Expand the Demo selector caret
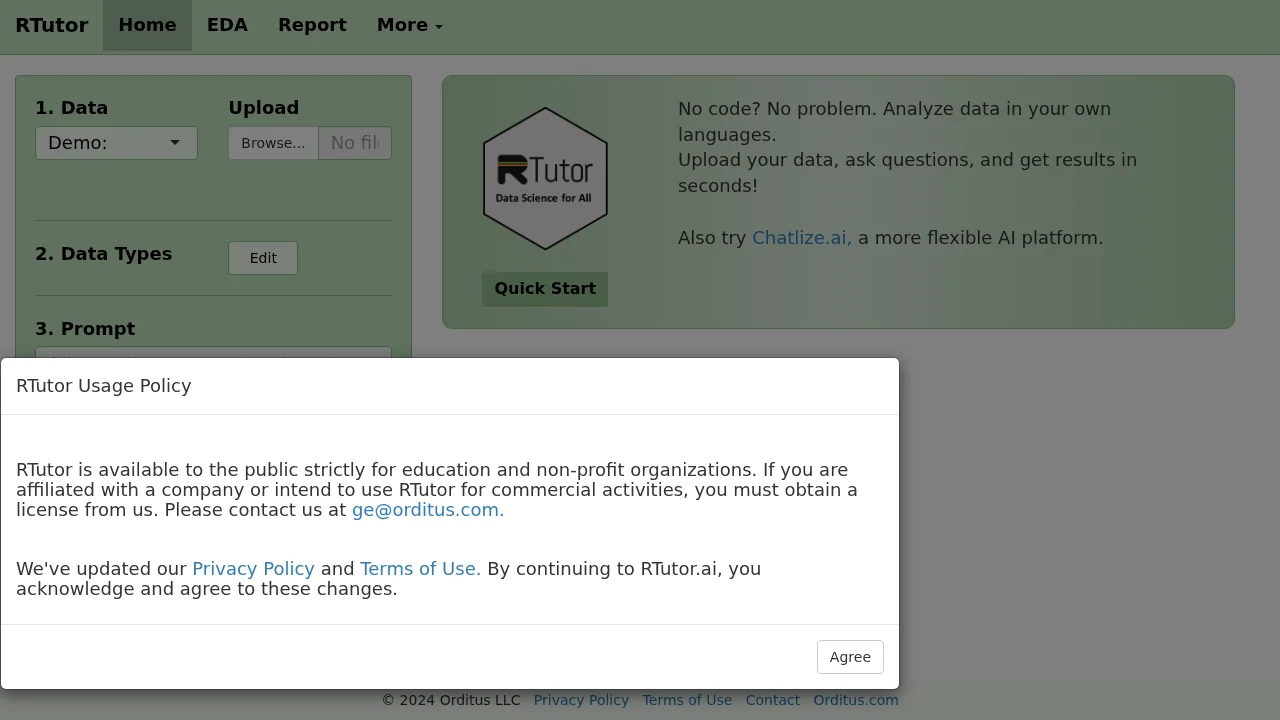 pyautogui.click(x=175, y=142)
